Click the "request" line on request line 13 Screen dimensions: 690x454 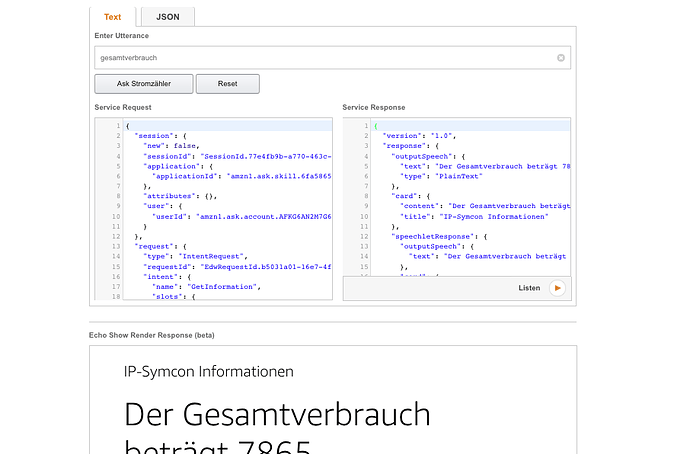(161, 246)
